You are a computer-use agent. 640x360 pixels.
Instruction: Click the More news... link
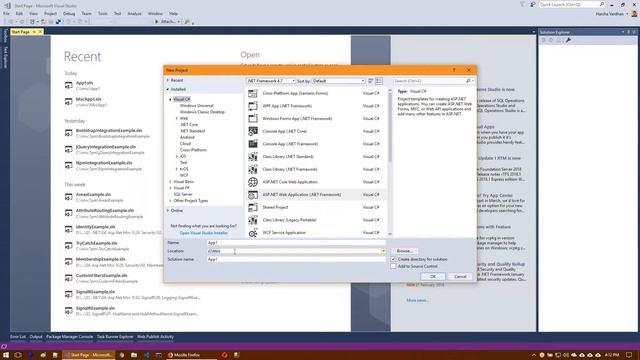pyautogui.click(x=417, y=300)
